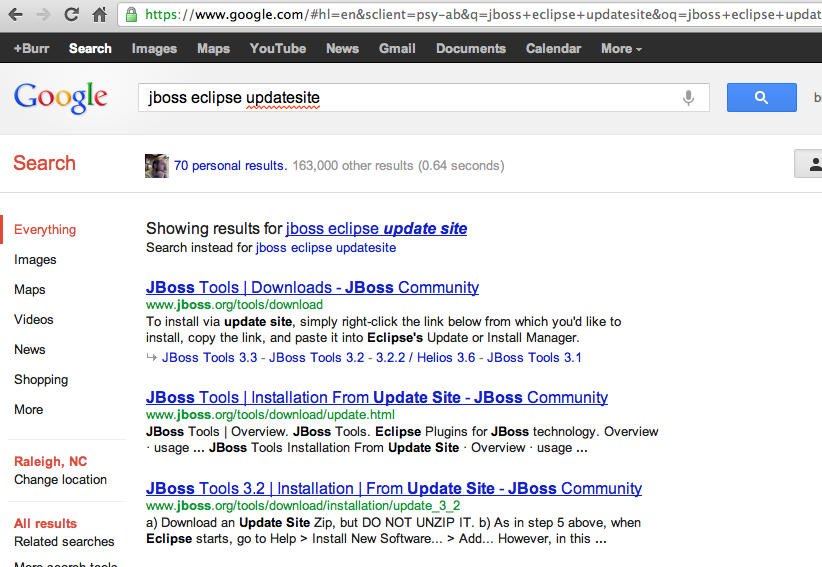This screenshot has height=567, width=822.
Task: Open 'Installation From Update Site' result
Action: click(x=377, y=397)
